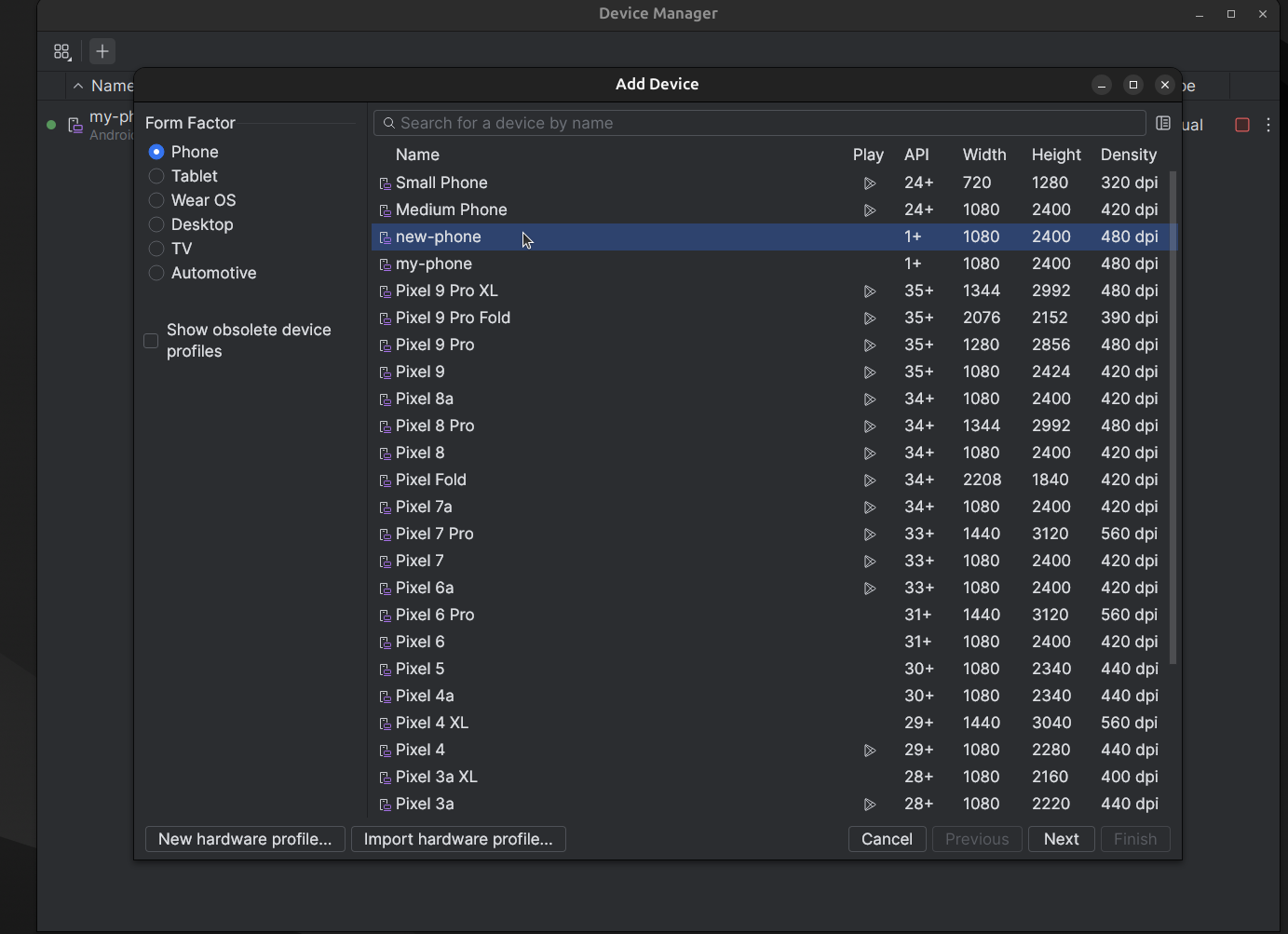Screen dimensions: 1288x934
Task: Click Play Store icon on Medium Phone row
Action: 869,210
